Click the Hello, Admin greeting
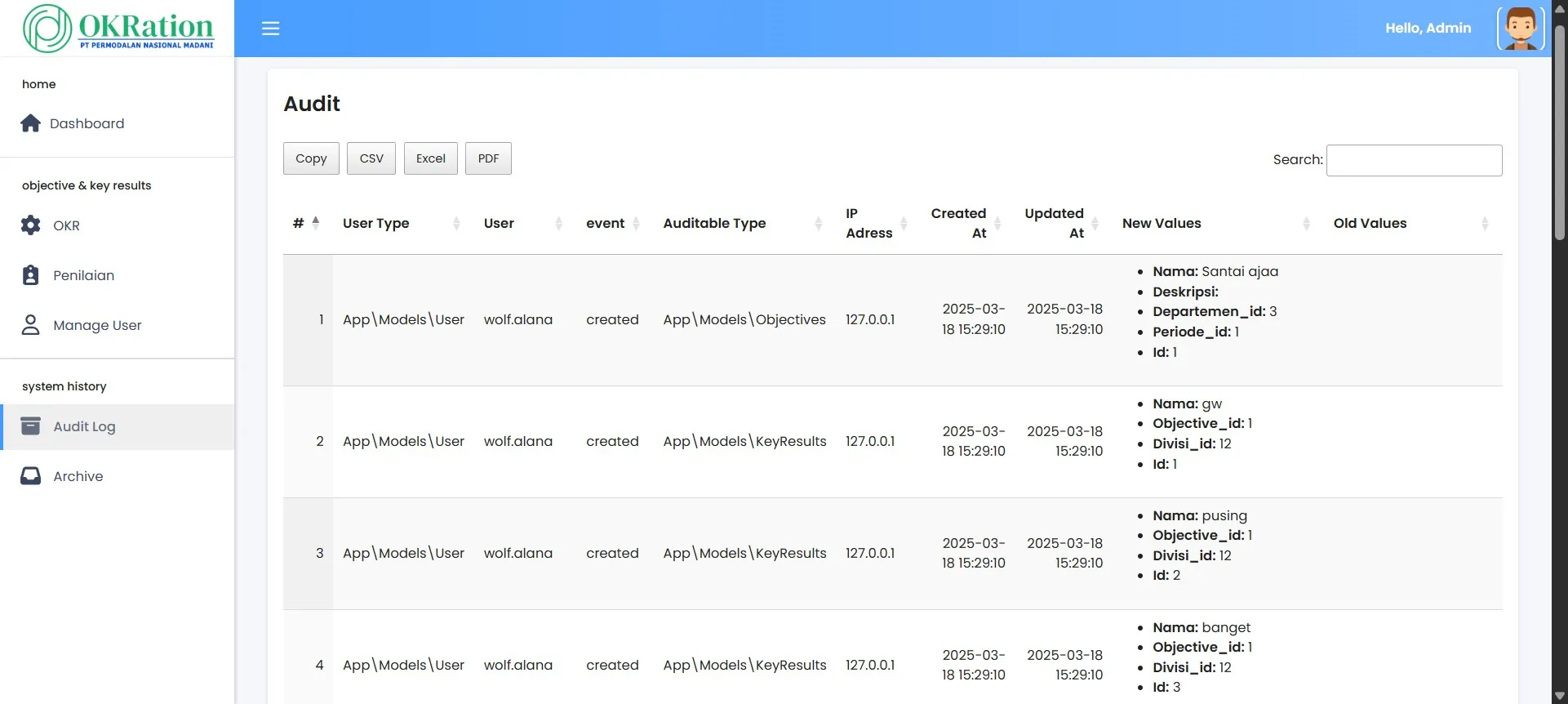The height and width of the screenshot is (704, 1568). coord(1428,29)
